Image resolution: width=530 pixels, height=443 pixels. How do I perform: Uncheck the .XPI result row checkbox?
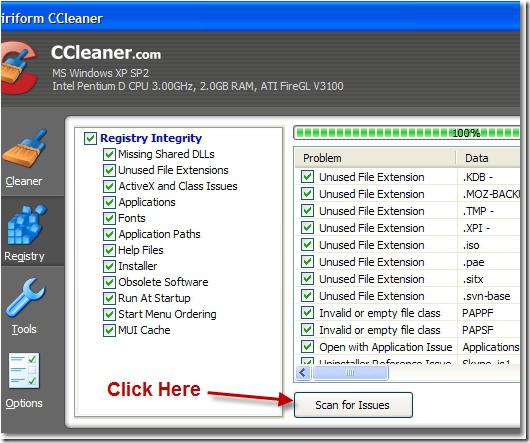click(x=307, y=228)
